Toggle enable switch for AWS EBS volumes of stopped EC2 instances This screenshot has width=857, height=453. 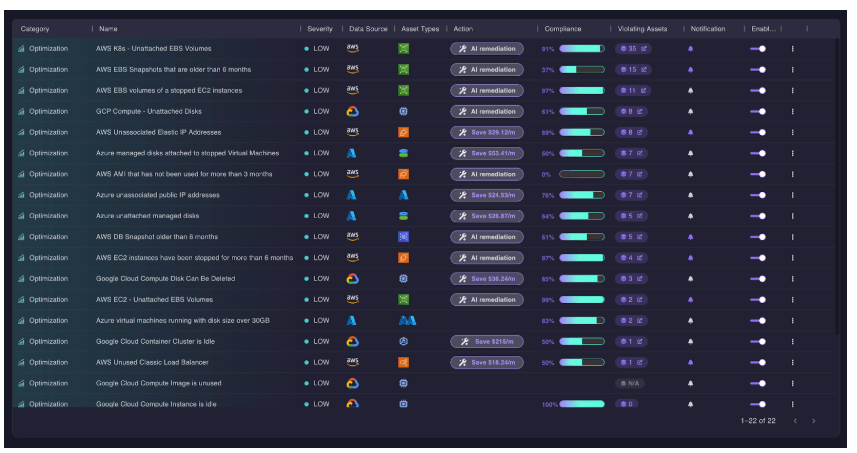tap(758, 91)
